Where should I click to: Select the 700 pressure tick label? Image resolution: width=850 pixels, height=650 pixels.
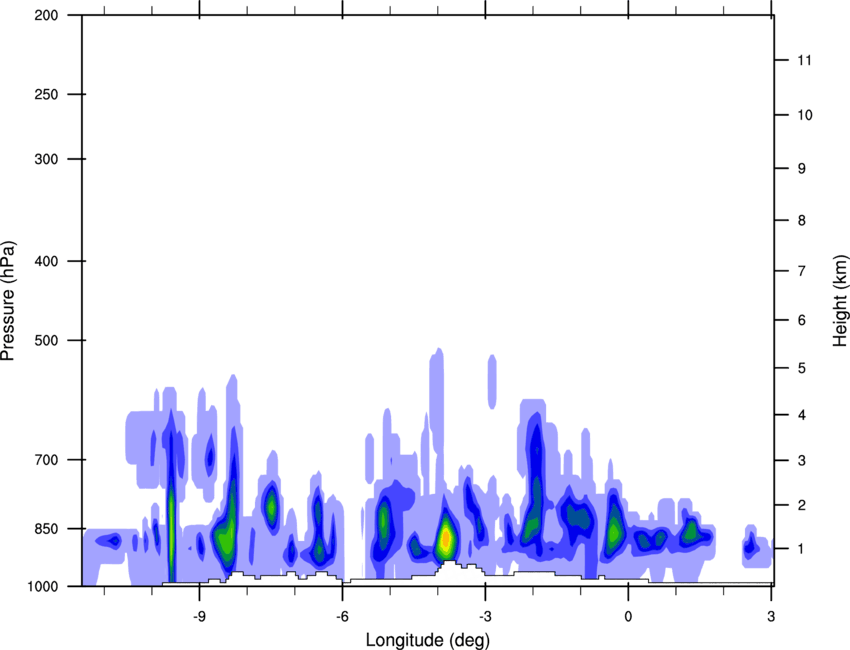point(46,459)
